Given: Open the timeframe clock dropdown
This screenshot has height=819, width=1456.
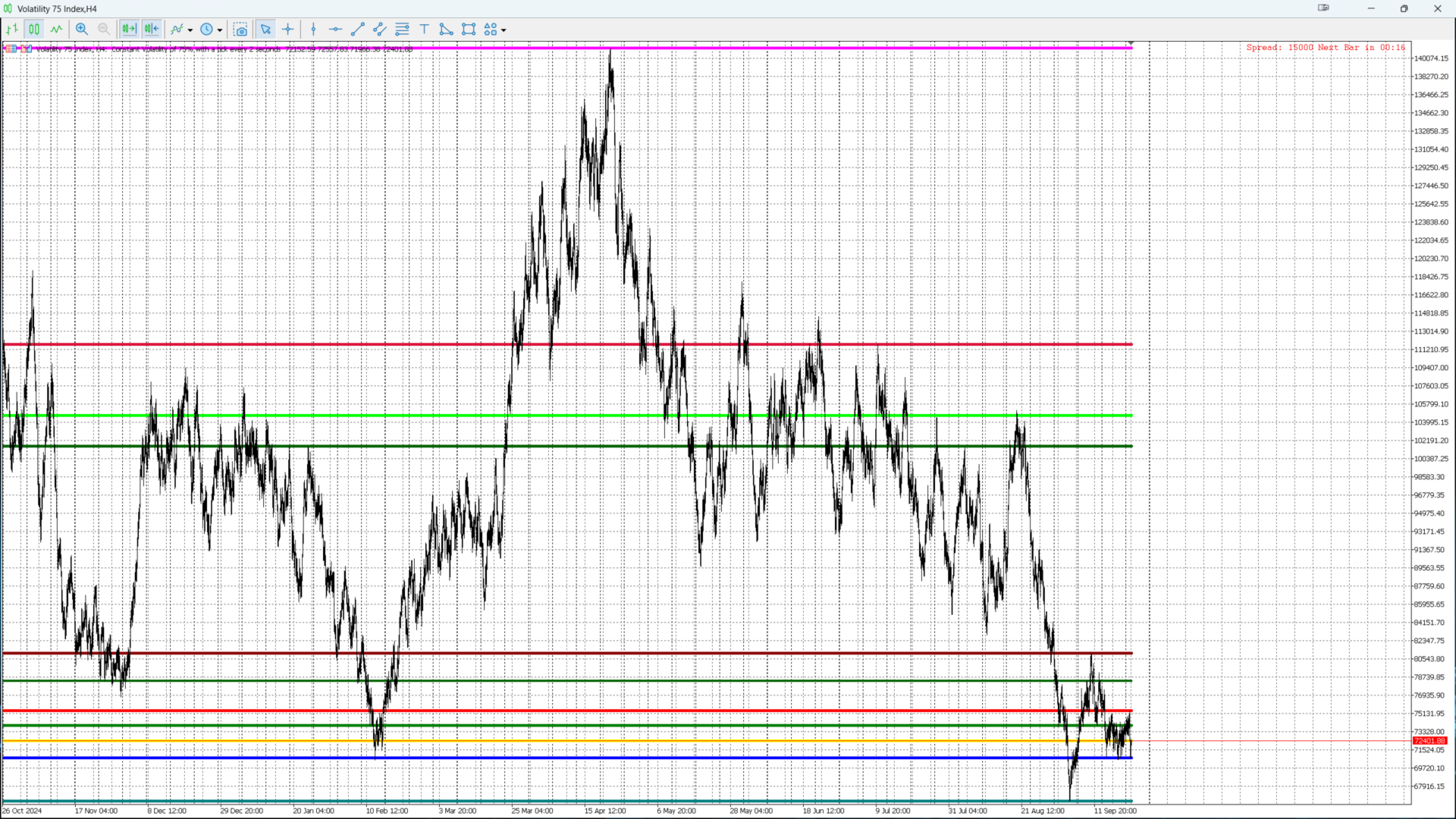Looking at the screenshot, I should tap(207, 29).
